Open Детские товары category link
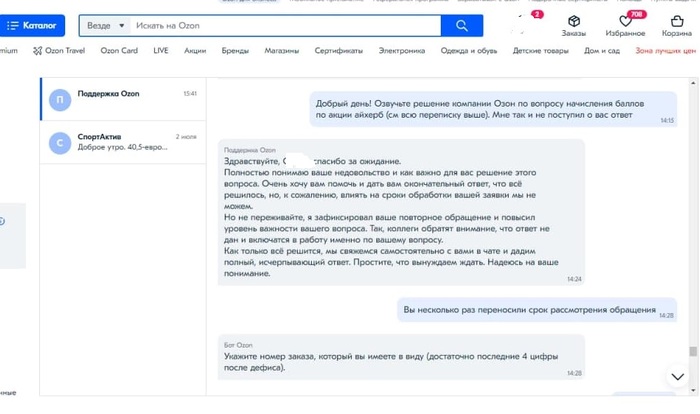 pos(541,50)
